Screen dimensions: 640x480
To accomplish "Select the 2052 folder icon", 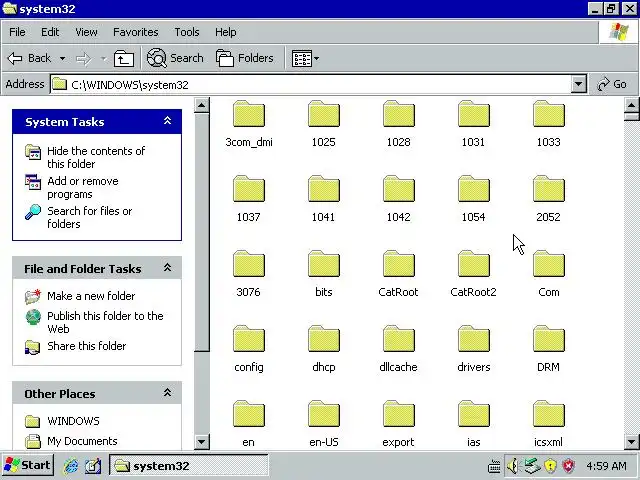I will (549, 189).
